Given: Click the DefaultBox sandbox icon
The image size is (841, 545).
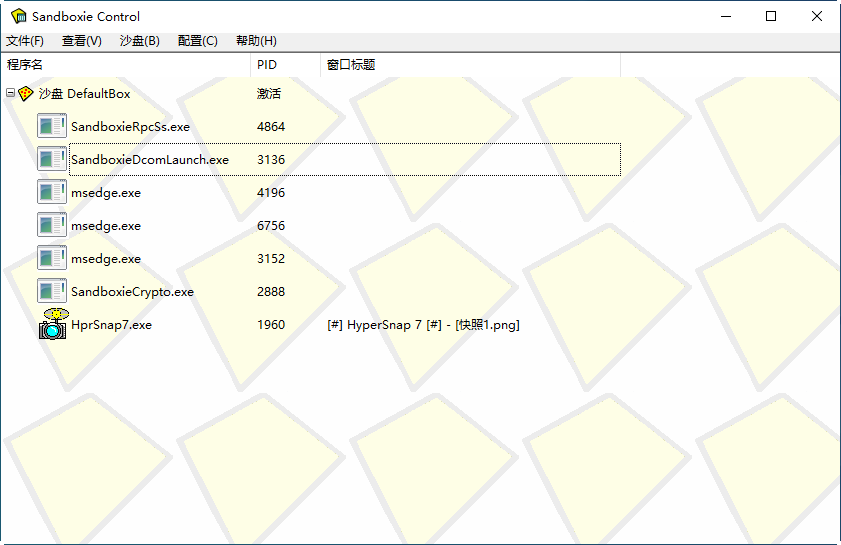Looking at the screenshot, I should (25, 94).
